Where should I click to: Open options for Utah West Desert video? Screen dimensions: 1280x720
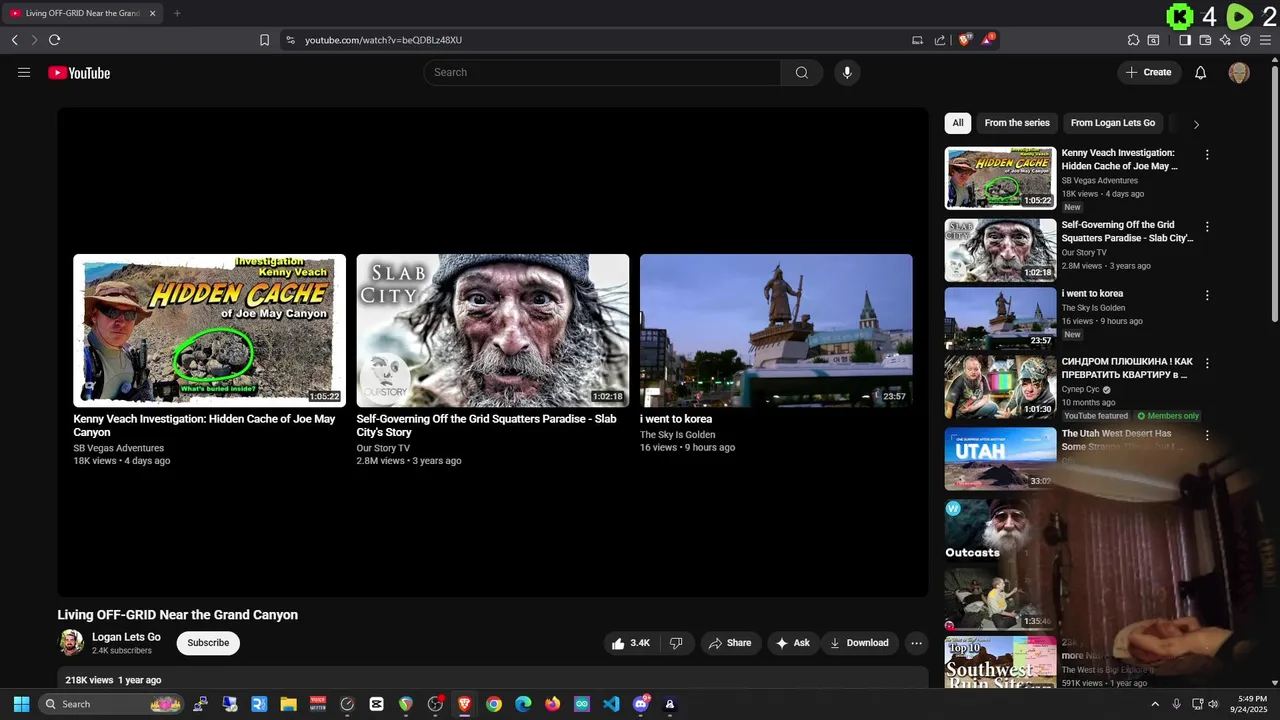click(x=1207, y=436)
